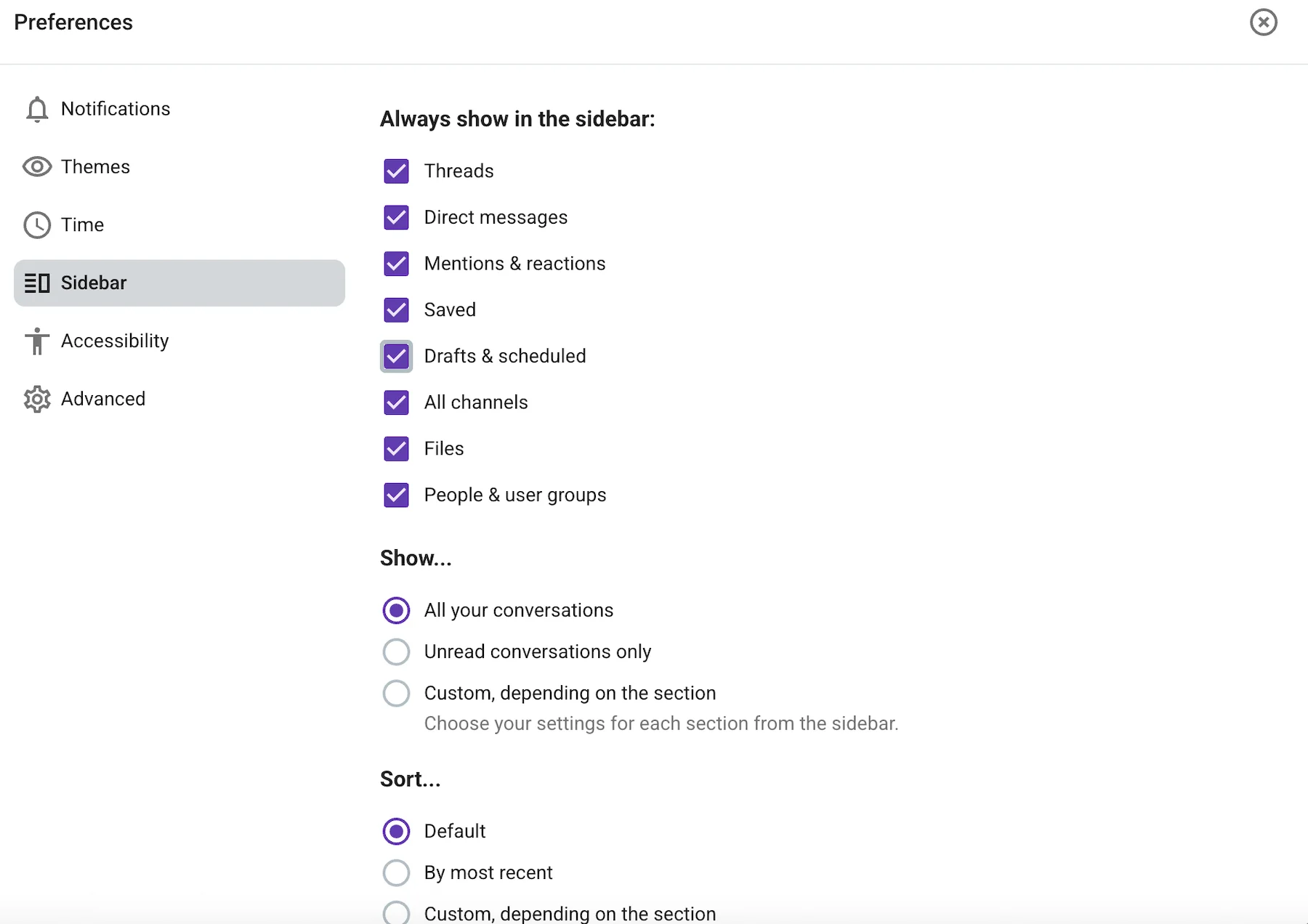Switch to the Themes section
Viewport: 1308px width, 924px height.
tap(96, 167)
